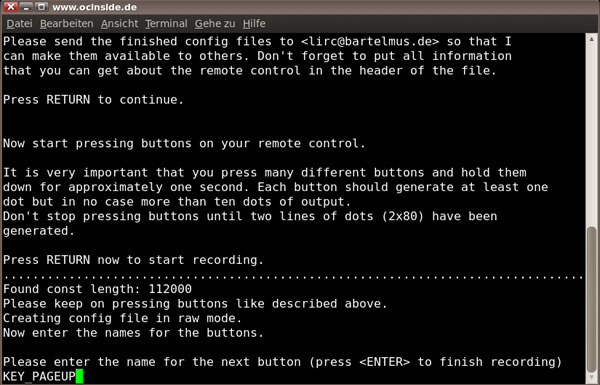Screen dimensions: 600x385
Task: Click the scrollbar up arrow
Action: click(592, 39)
